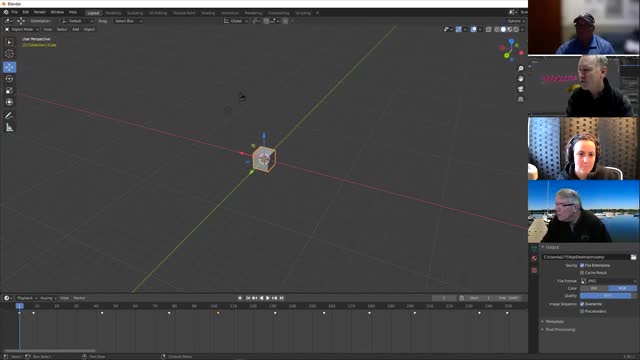Switch to the Modeling workspace tab
This screenshot has width=640, height=360.
pos(113,13)
